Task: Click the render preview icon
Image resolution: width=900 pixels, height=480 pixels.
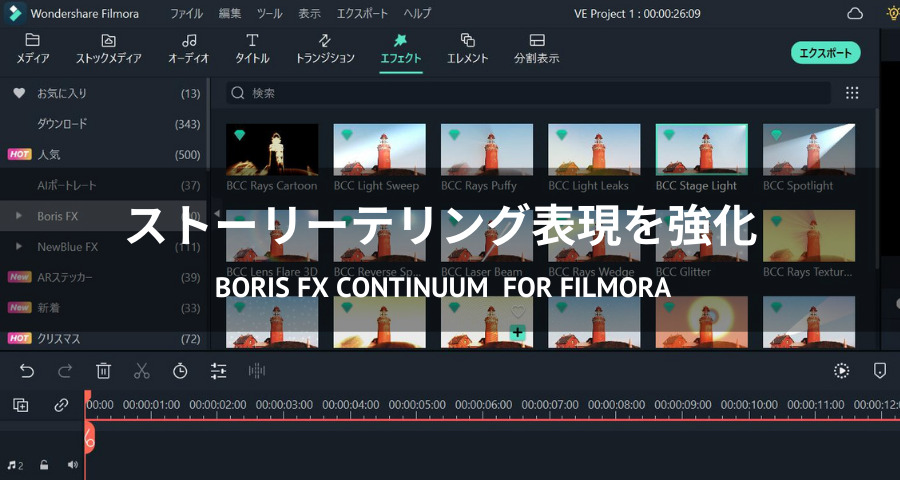Action: pyautogui.click(x=841, y=371)
